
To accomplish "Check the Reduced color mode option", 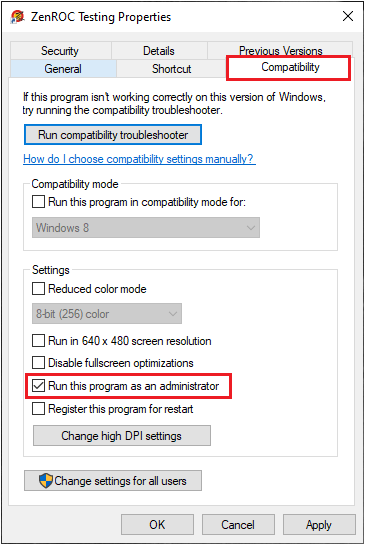I will (38, 288).
